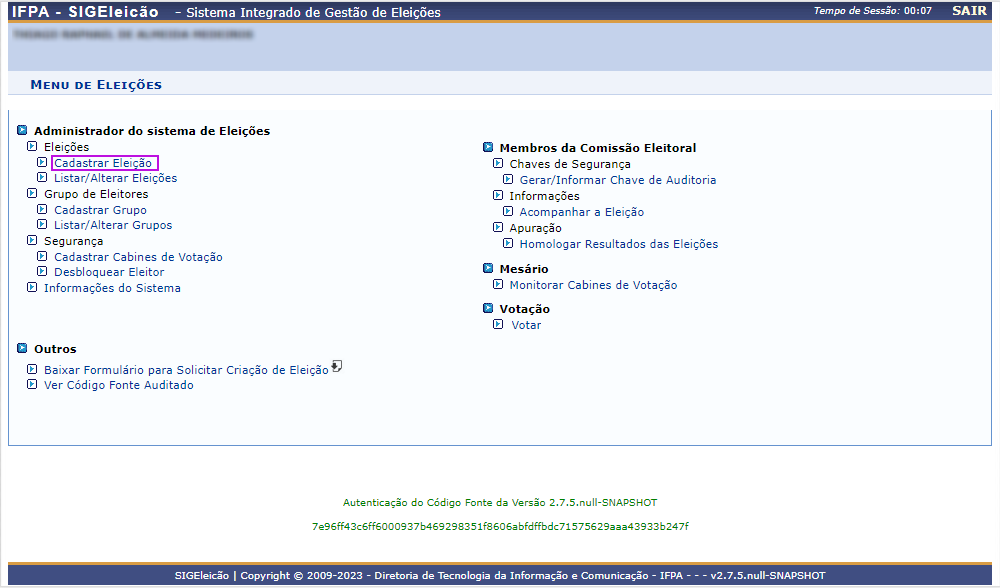Click arrow icon beside Eleições heading
The width and height of the screenshot is (1000, 588).
(32, 146)
